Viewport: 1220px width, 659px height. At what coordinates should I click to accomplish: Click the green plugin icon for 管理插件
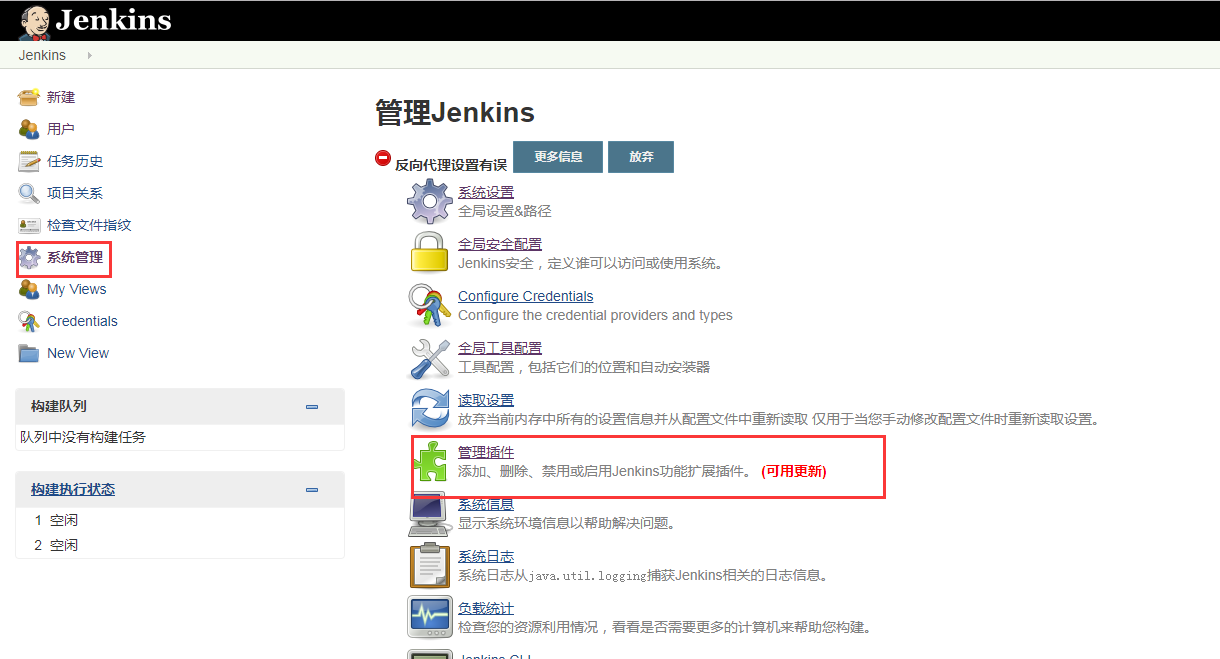click(430, 460)
